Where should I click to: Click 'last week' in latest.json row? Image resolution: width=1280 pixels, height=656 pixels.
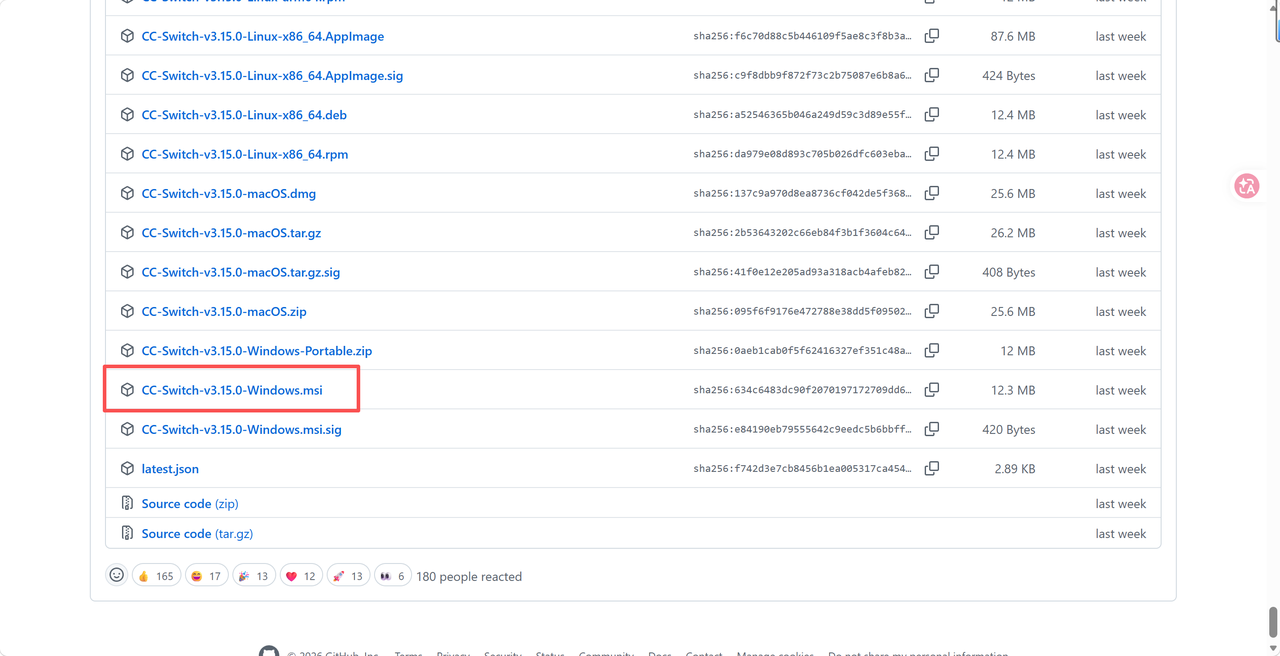1121,469
